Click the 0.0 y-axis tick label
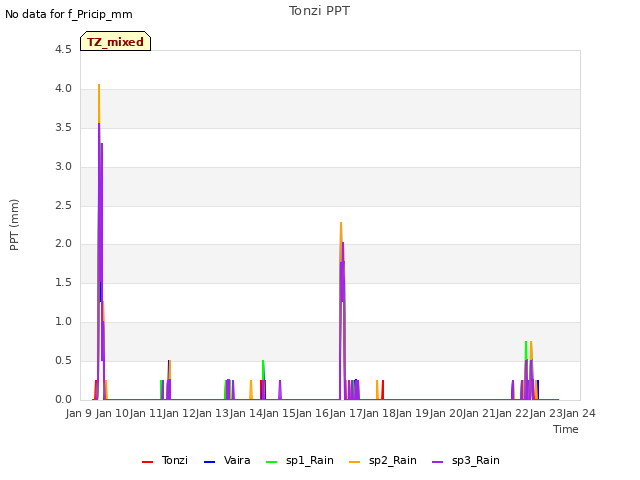This screenshot has height=480, width=640. 63,399
